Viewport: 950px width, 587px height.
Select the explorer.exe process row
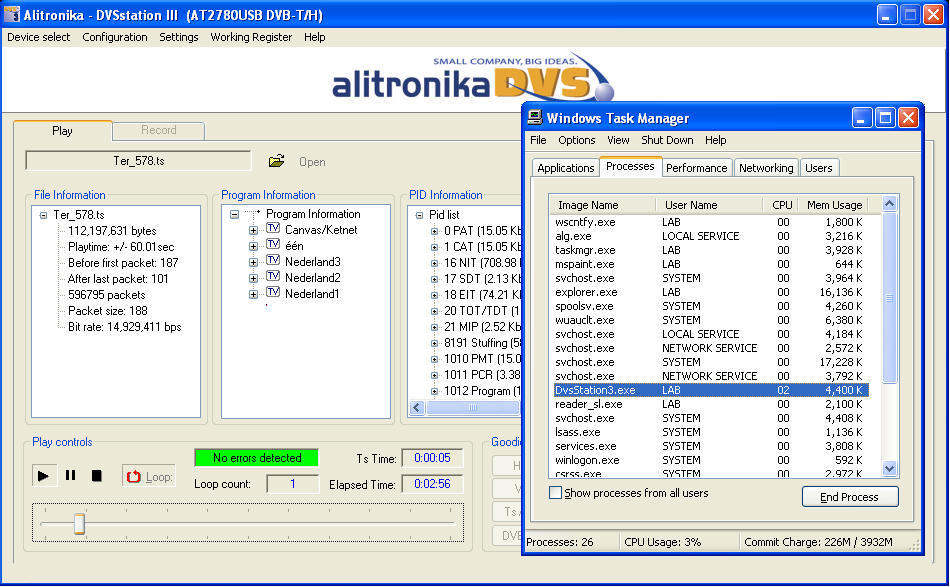point(711,292)
